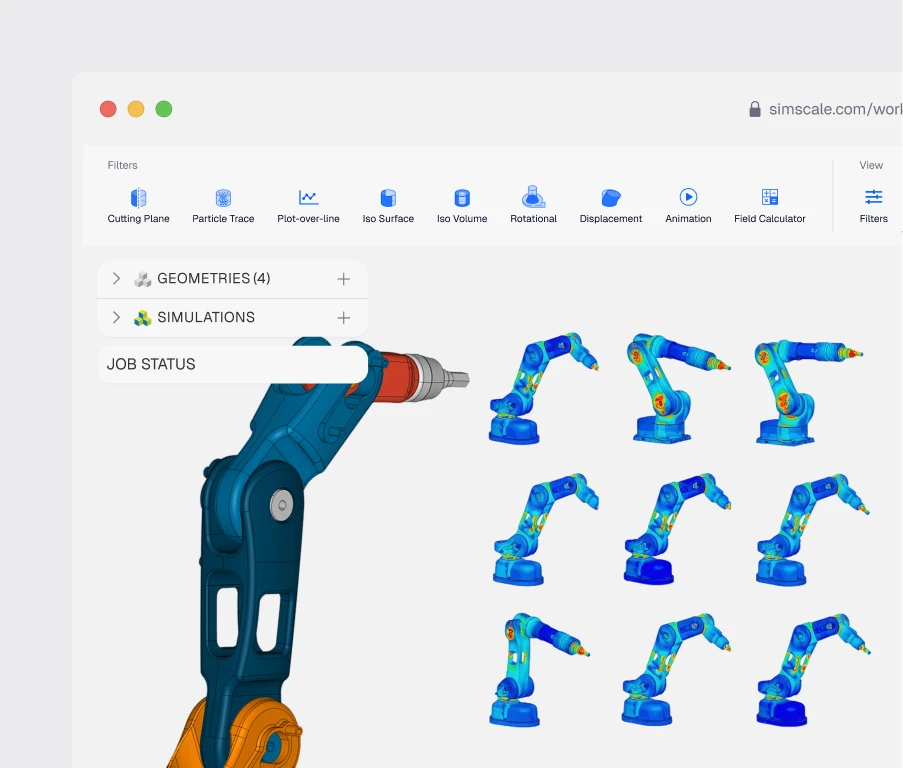Select center robot arm result thumbnail
The width and height of the screenshot is (903, 768).
(x=677, y=529)
